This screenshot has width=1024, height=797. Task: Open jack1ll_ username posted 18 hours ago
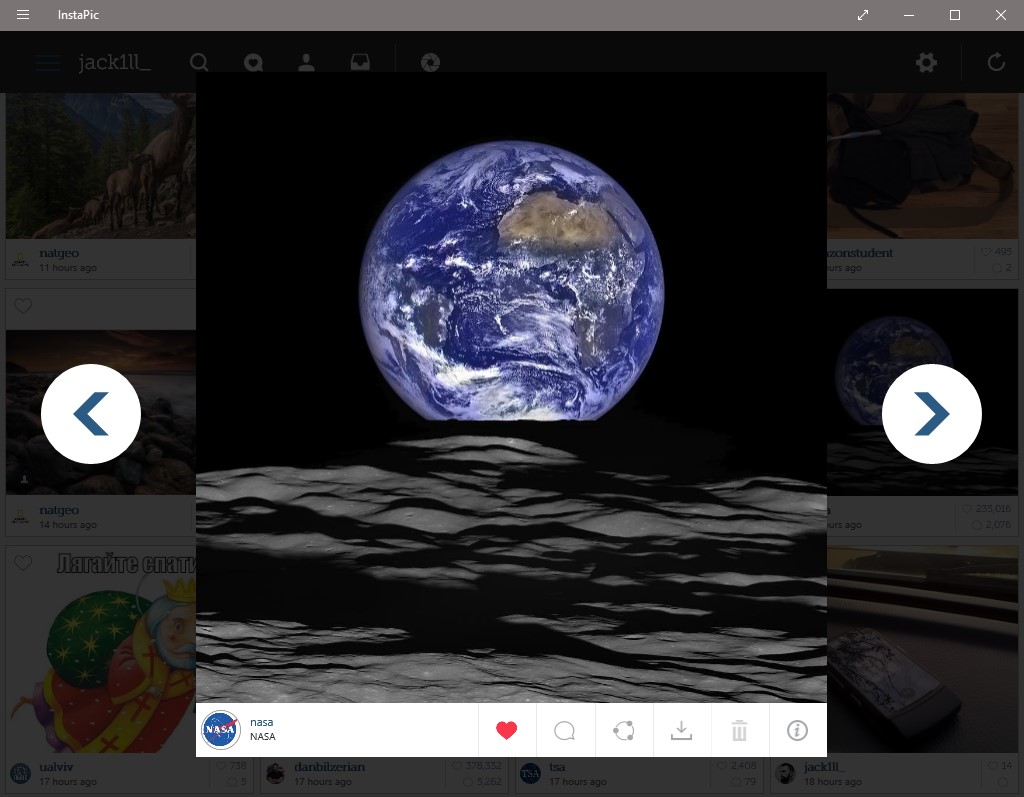(x=825, y=767)
